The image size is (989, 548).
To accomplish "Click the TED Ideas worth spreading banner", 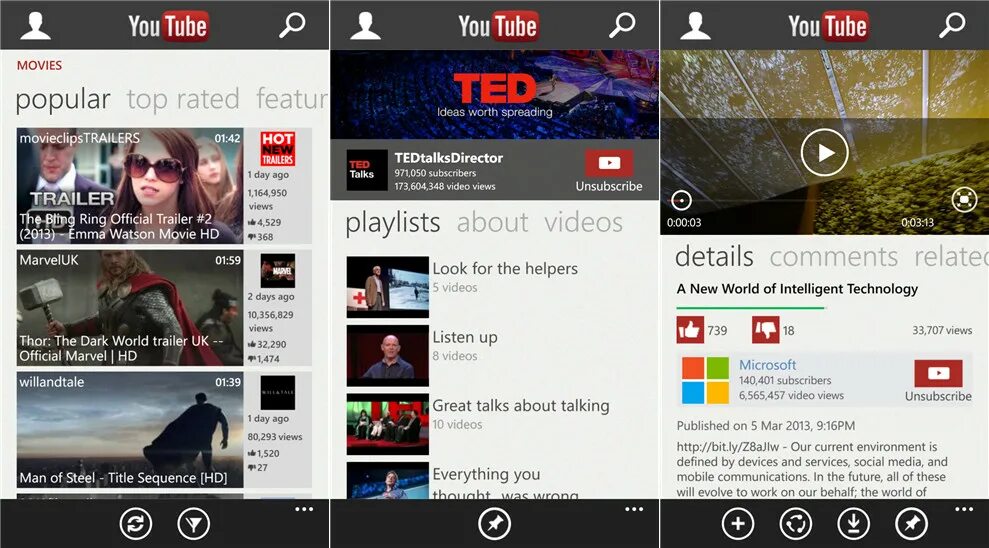I will coord(494,95).
